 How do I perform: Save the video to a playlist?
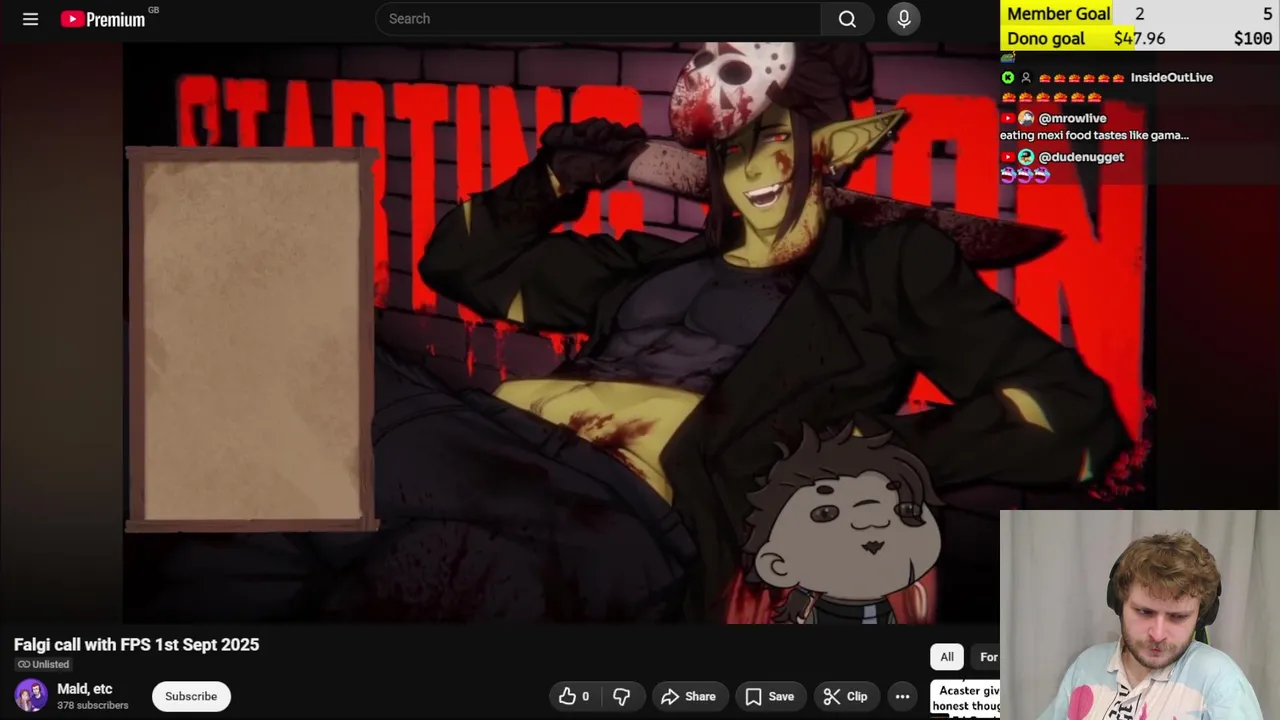point(769,696)
